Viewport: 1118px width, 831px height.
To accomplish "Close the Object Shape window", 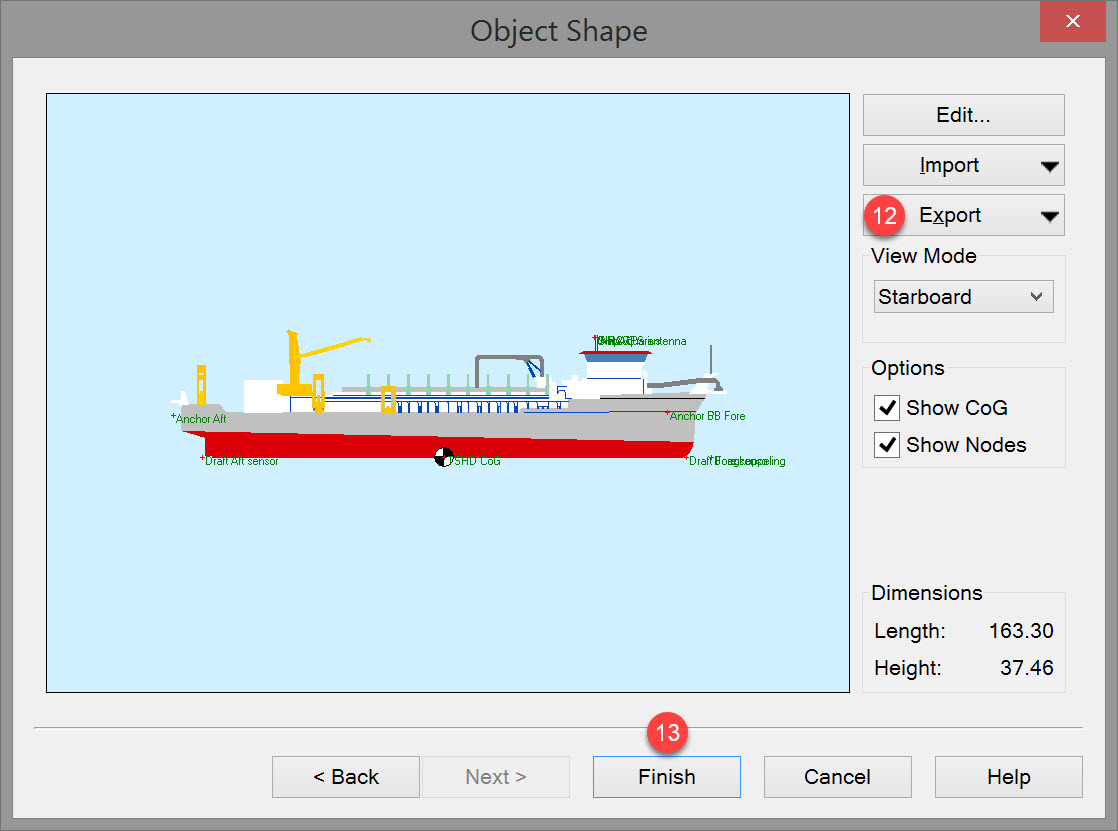I will coord(1072,21).
